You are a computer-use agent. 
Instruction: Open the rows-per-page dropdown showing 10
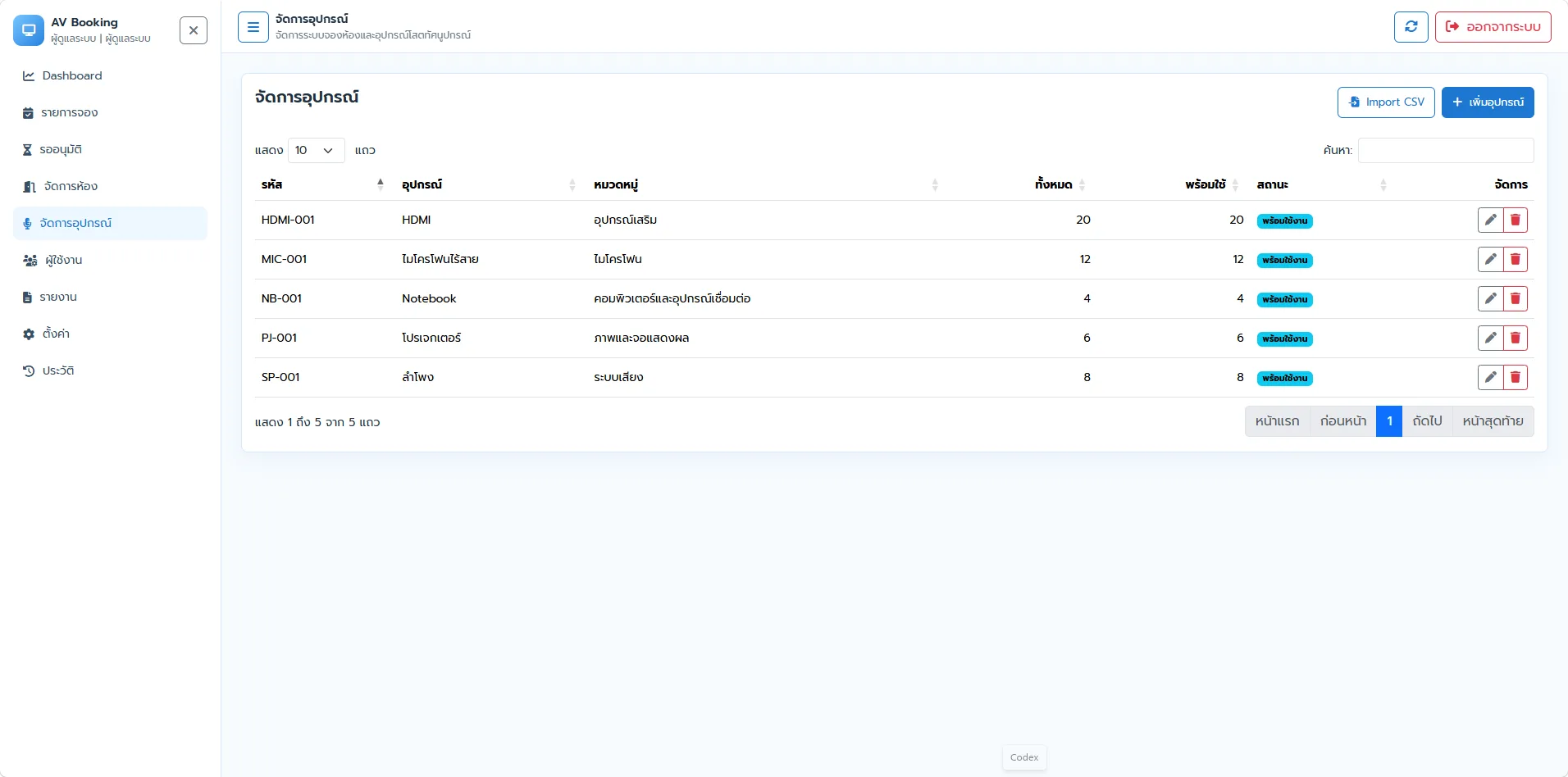pyautogui.click(x=316, y=150)
